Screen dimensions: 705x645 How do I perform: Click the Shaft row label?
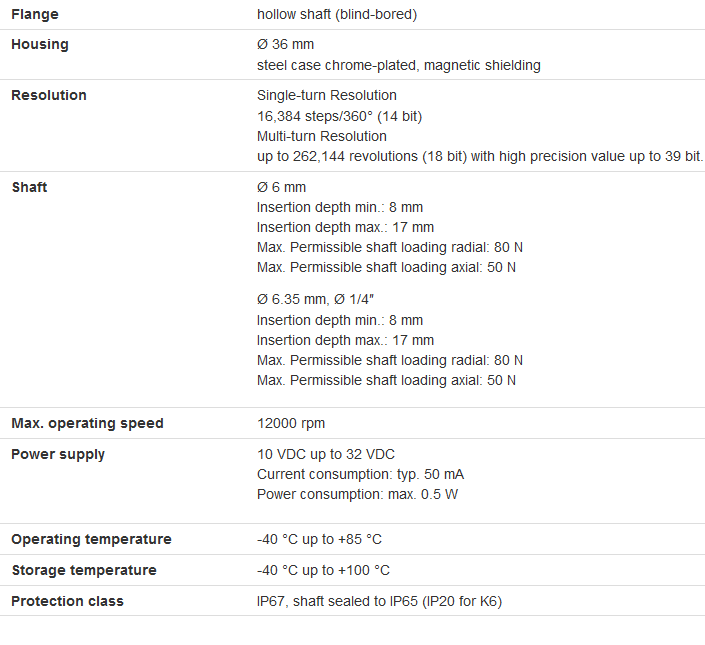coord(29,187)
